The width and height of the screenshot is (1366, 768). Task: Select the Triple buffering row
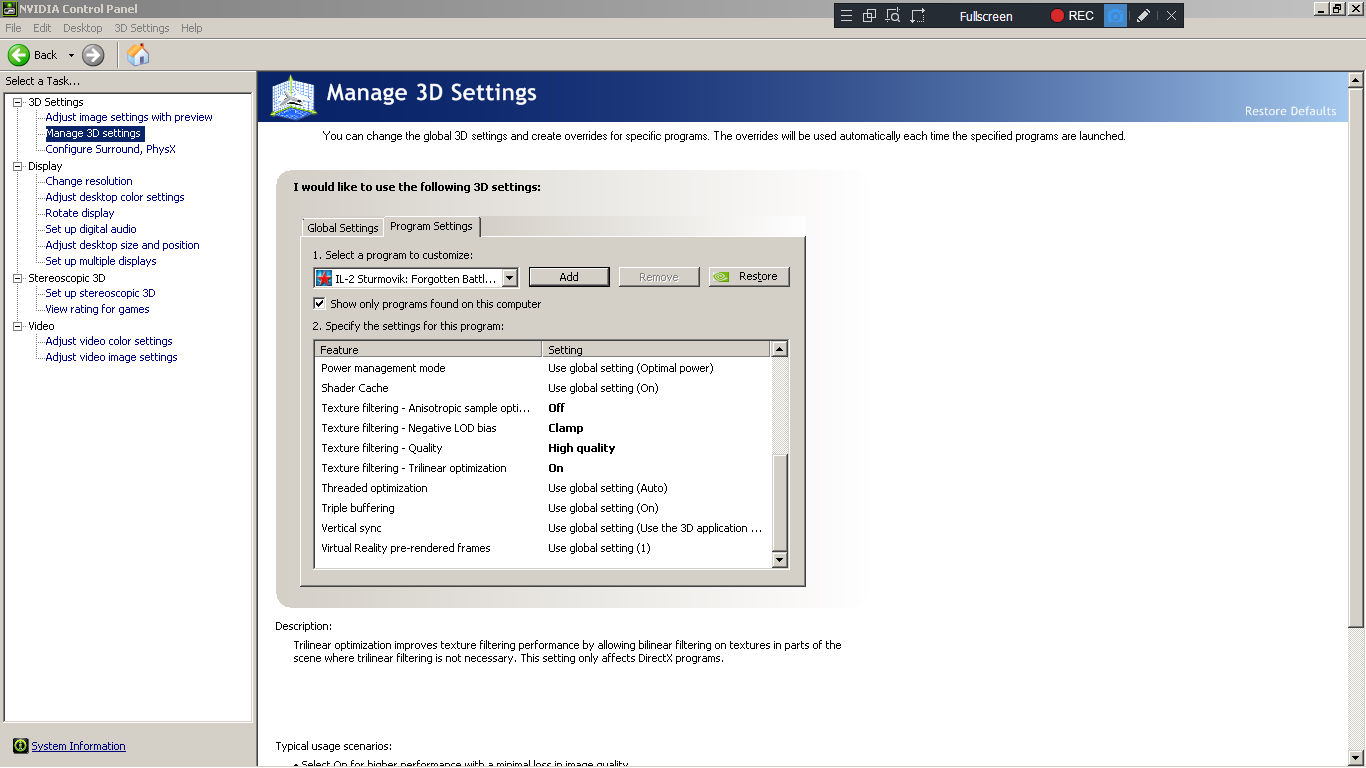click(543, 508)
